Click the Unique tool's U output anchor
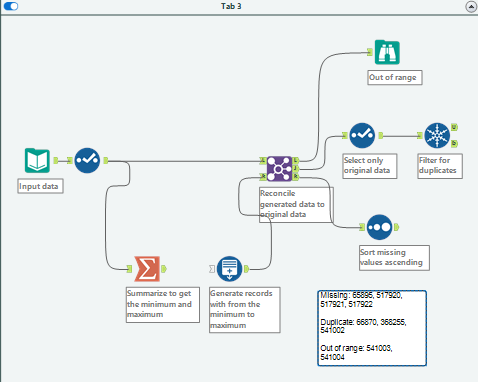 point(454,127)
